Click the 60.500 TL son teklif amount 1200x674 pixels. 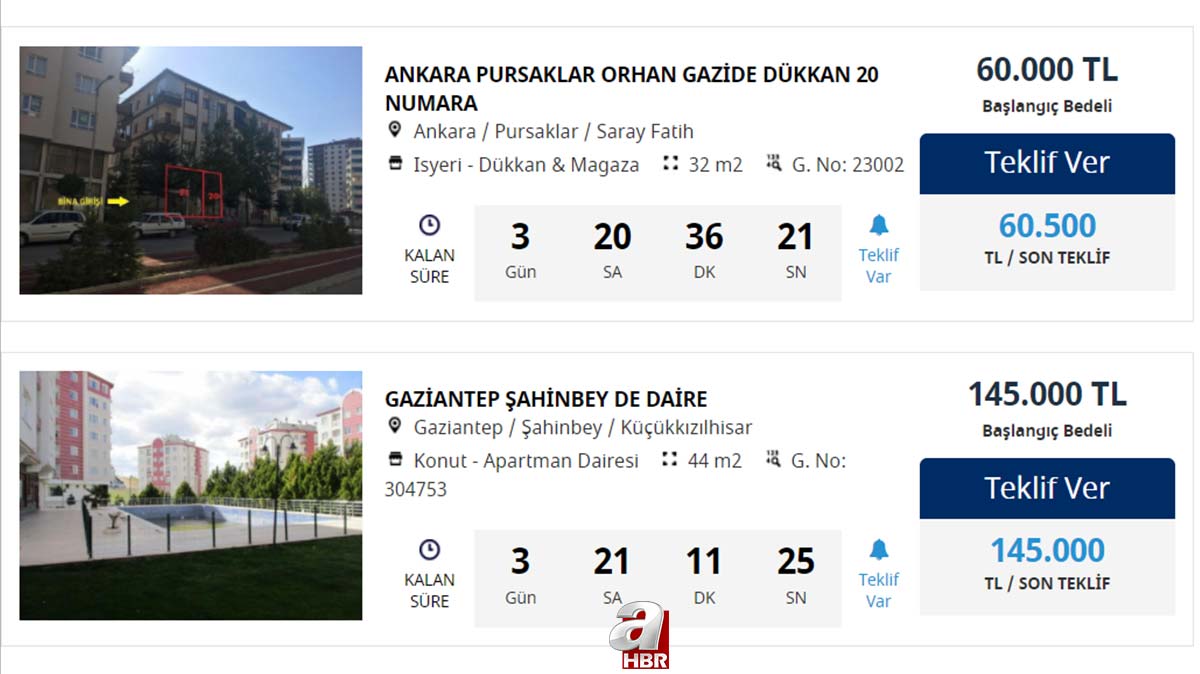click(1047, 226)
